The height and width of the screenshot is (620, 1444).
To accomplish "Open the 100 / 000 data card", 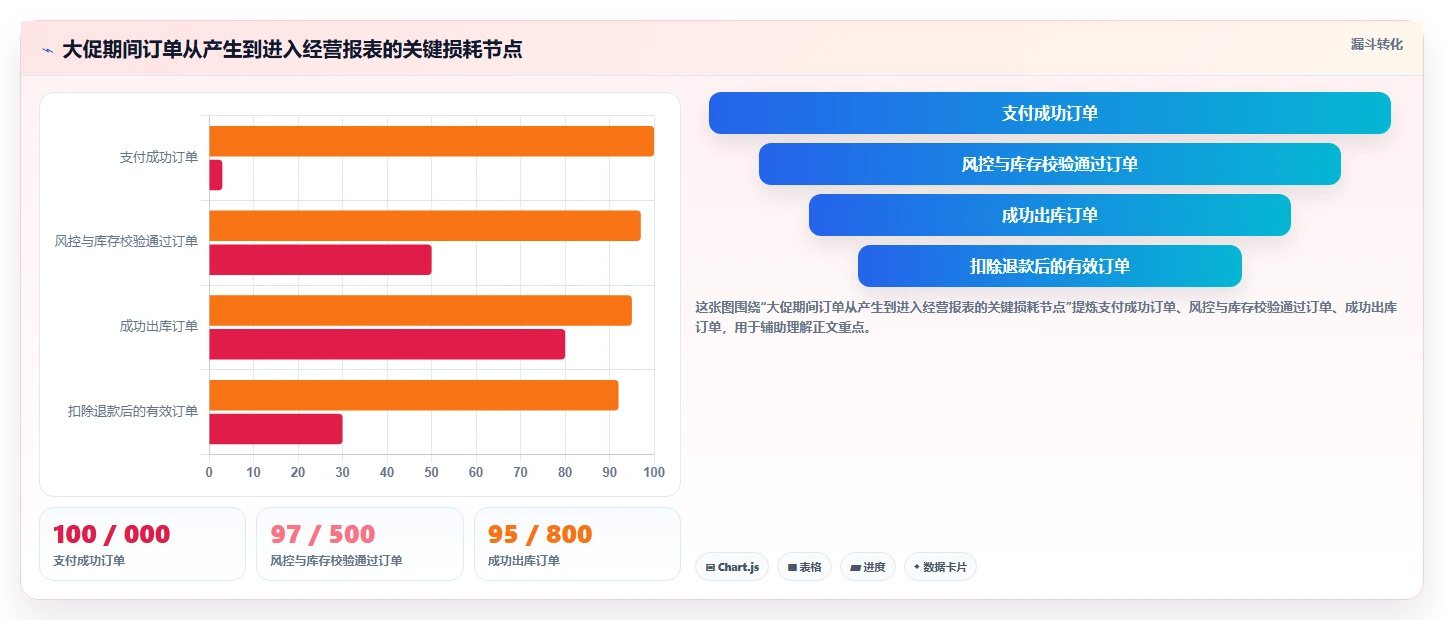I will (142, 544).
